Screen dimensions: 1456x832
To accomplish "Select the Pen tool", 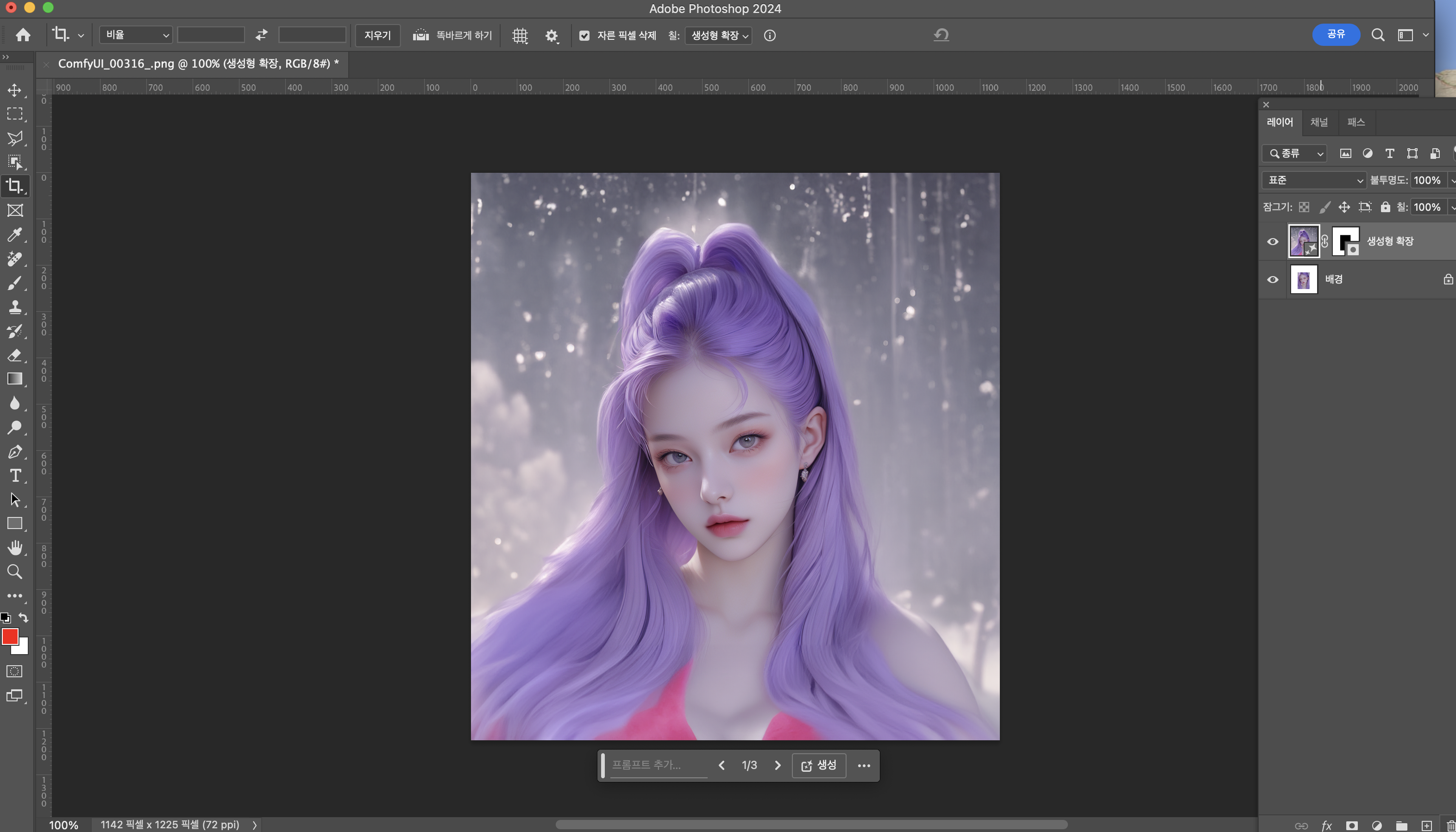I will click(15, 451).
